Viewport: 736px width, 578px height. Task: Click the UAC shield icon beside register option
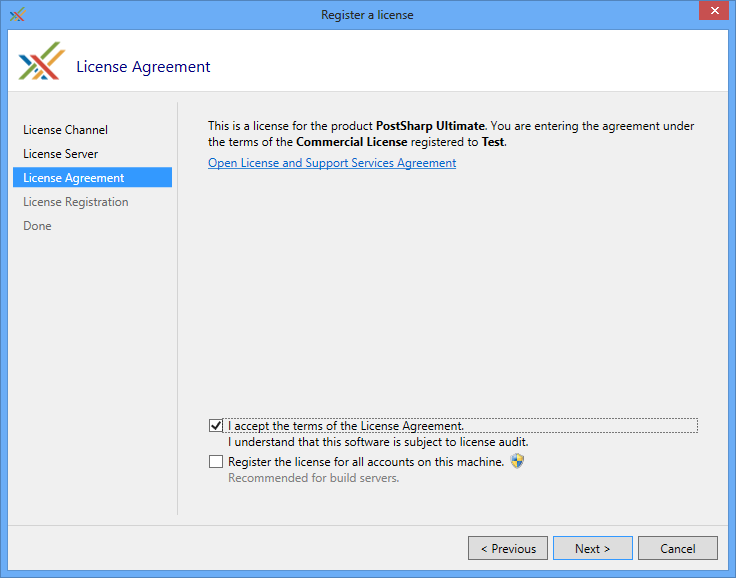click(517, 461)
